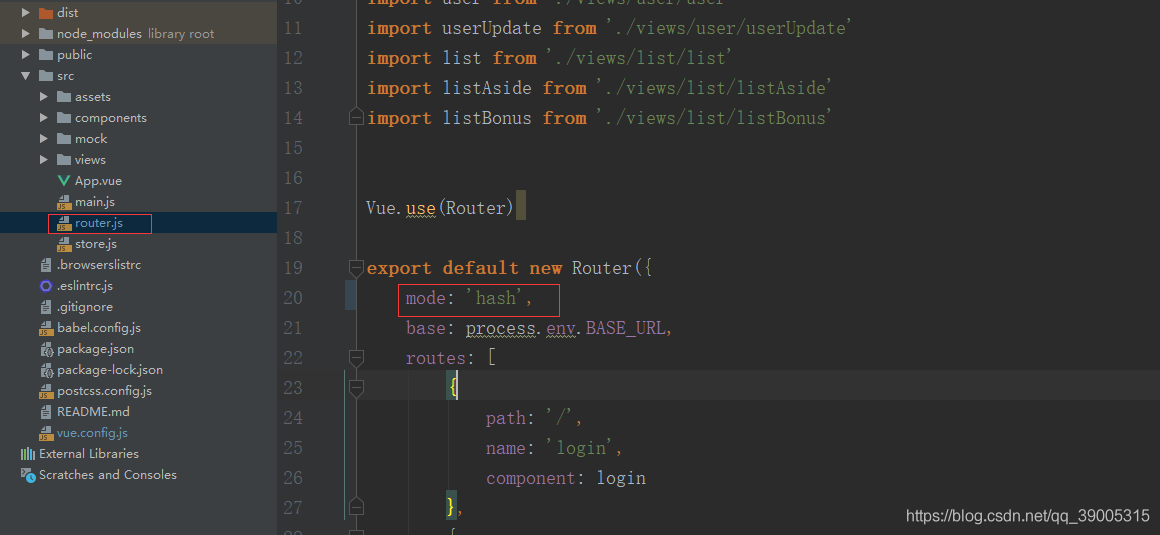Expand the mock folder arrow
1160x535 pixels.
(44, 138)
